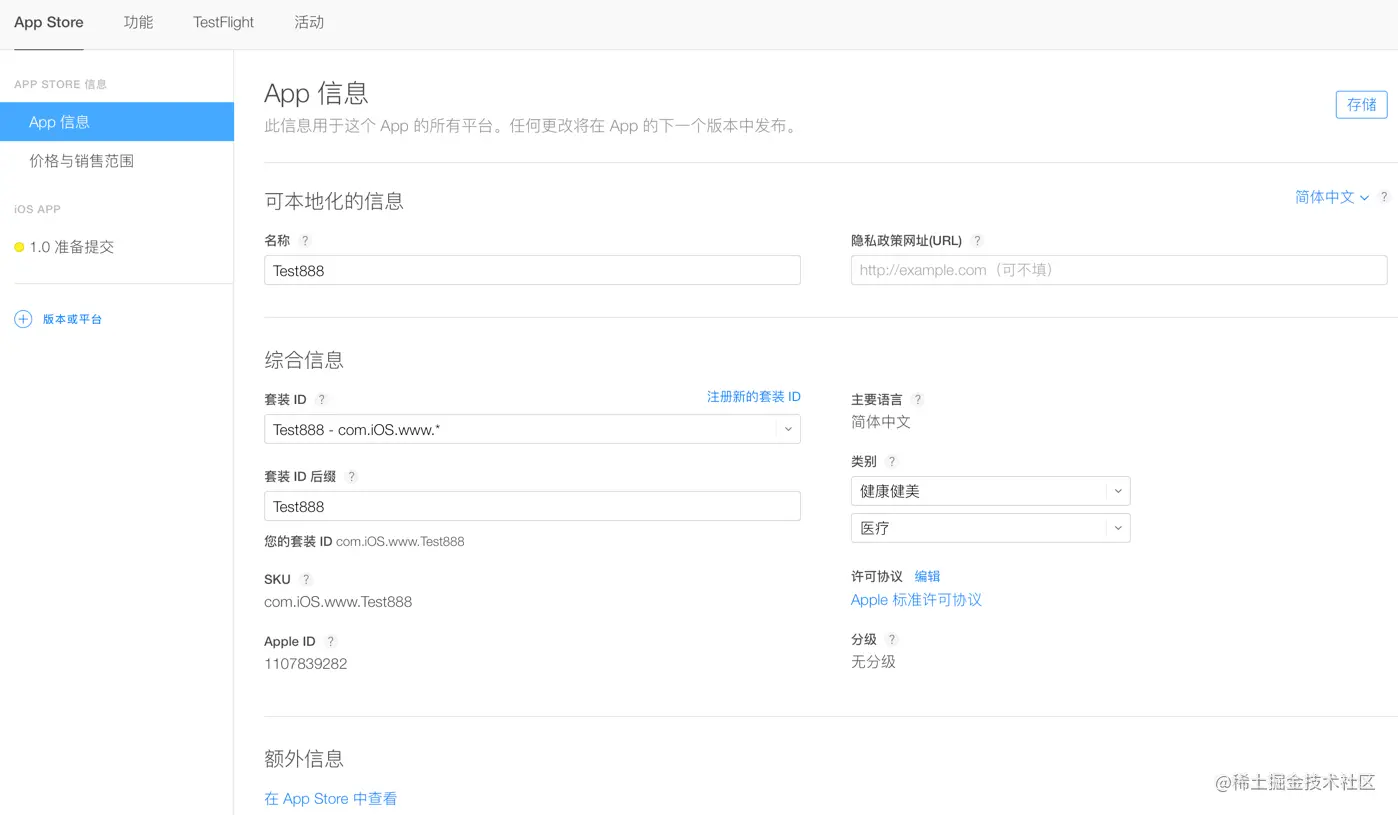
Task: Click the 隐私政策网址 URL input field
Action: coord(1119,270)
